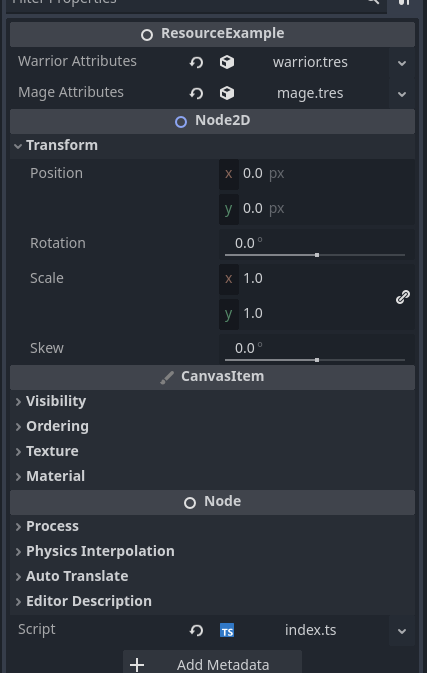
Task: Click the TypeScript icon beside index.ts
Action: click(x=227, y=631)
